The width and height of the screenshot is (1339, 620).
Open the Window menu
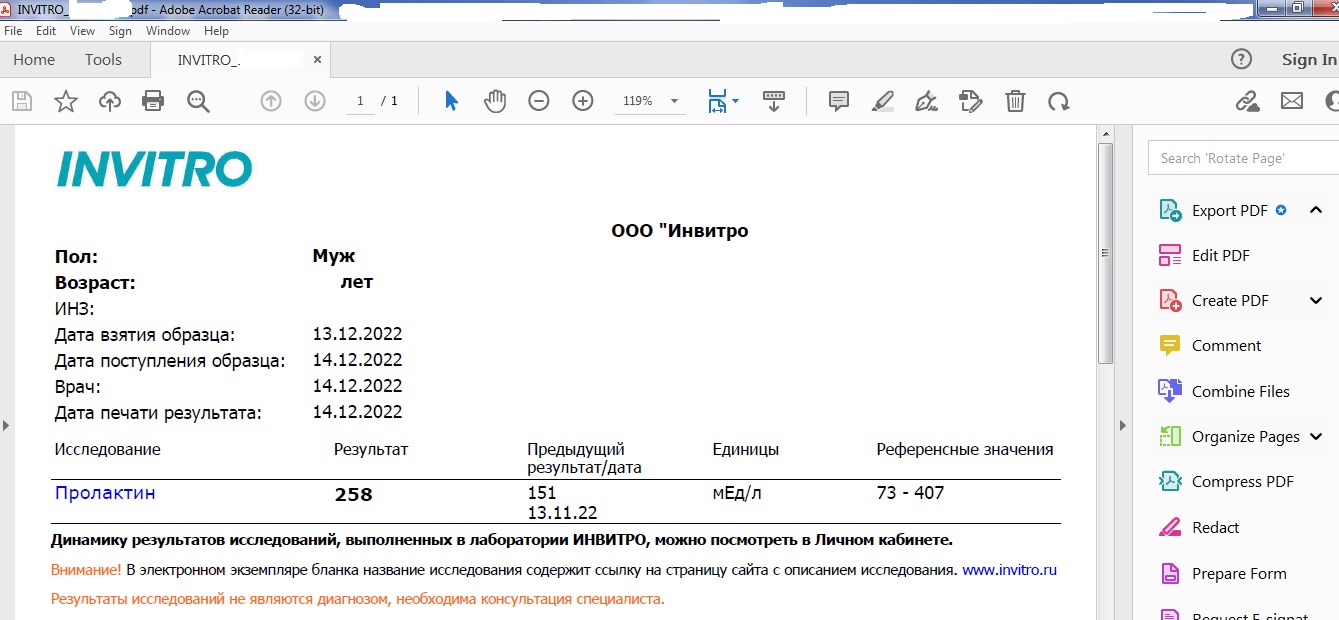167,31
